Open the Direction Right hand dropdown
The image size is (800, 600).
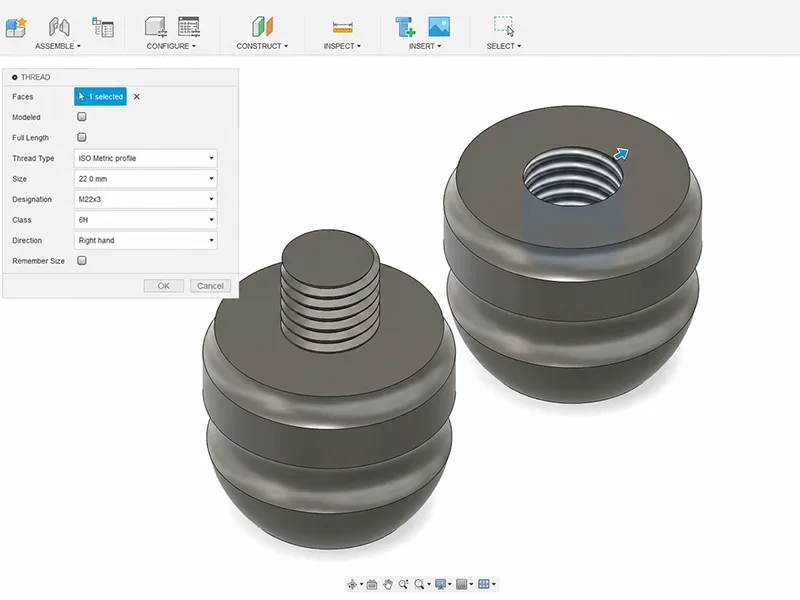pyautogui.click(x=145, y=240)
